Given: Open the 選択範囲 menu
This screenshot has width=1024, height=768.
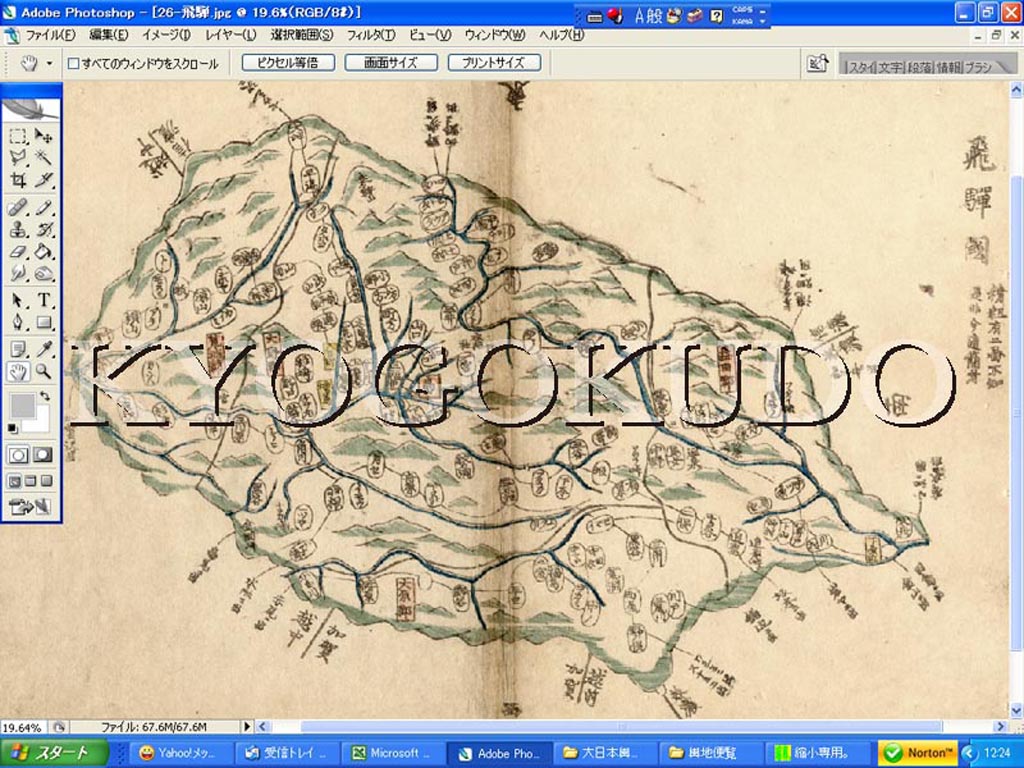Looking at the screenshot, I should (x=302, y=35).
